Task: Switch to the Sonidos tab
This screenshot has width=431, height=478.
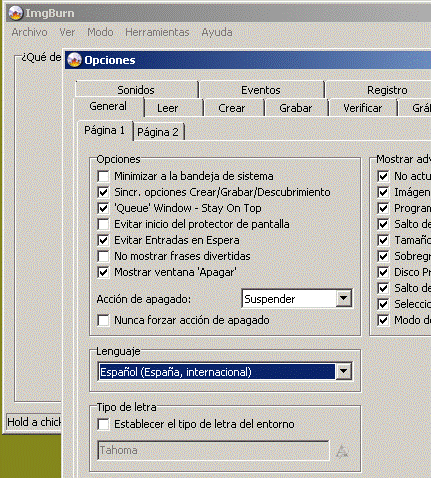Action: click(136, 90)
